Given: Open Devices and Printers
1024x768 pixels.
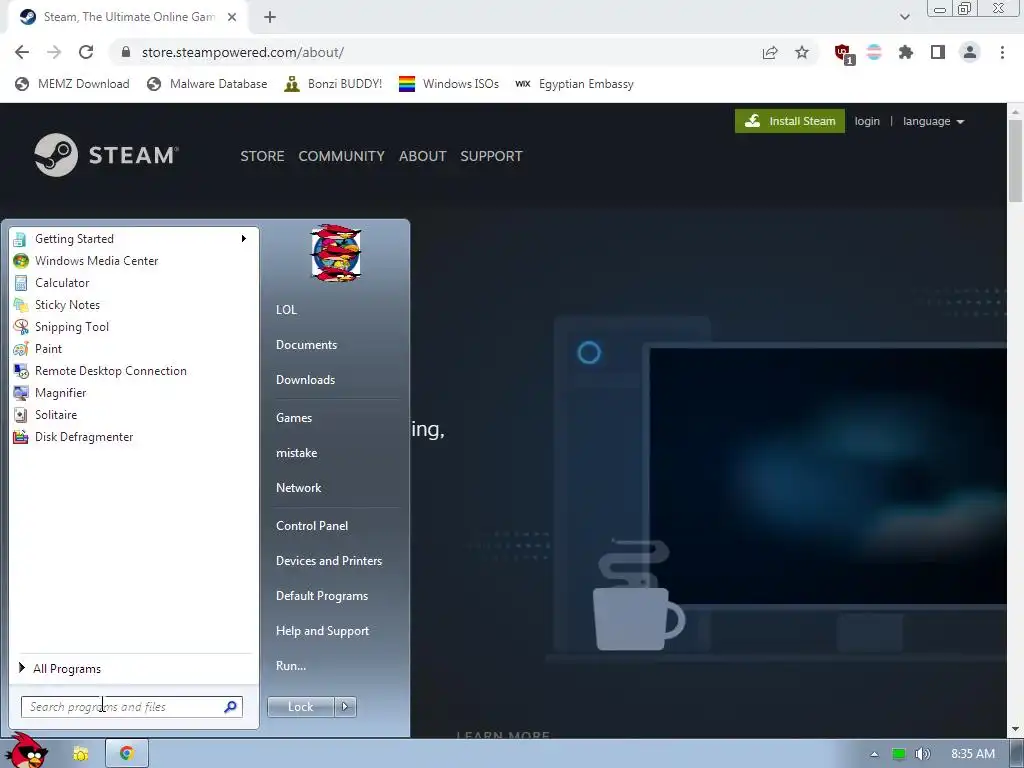Looking at the screenshot, I should tap(328, 561).
